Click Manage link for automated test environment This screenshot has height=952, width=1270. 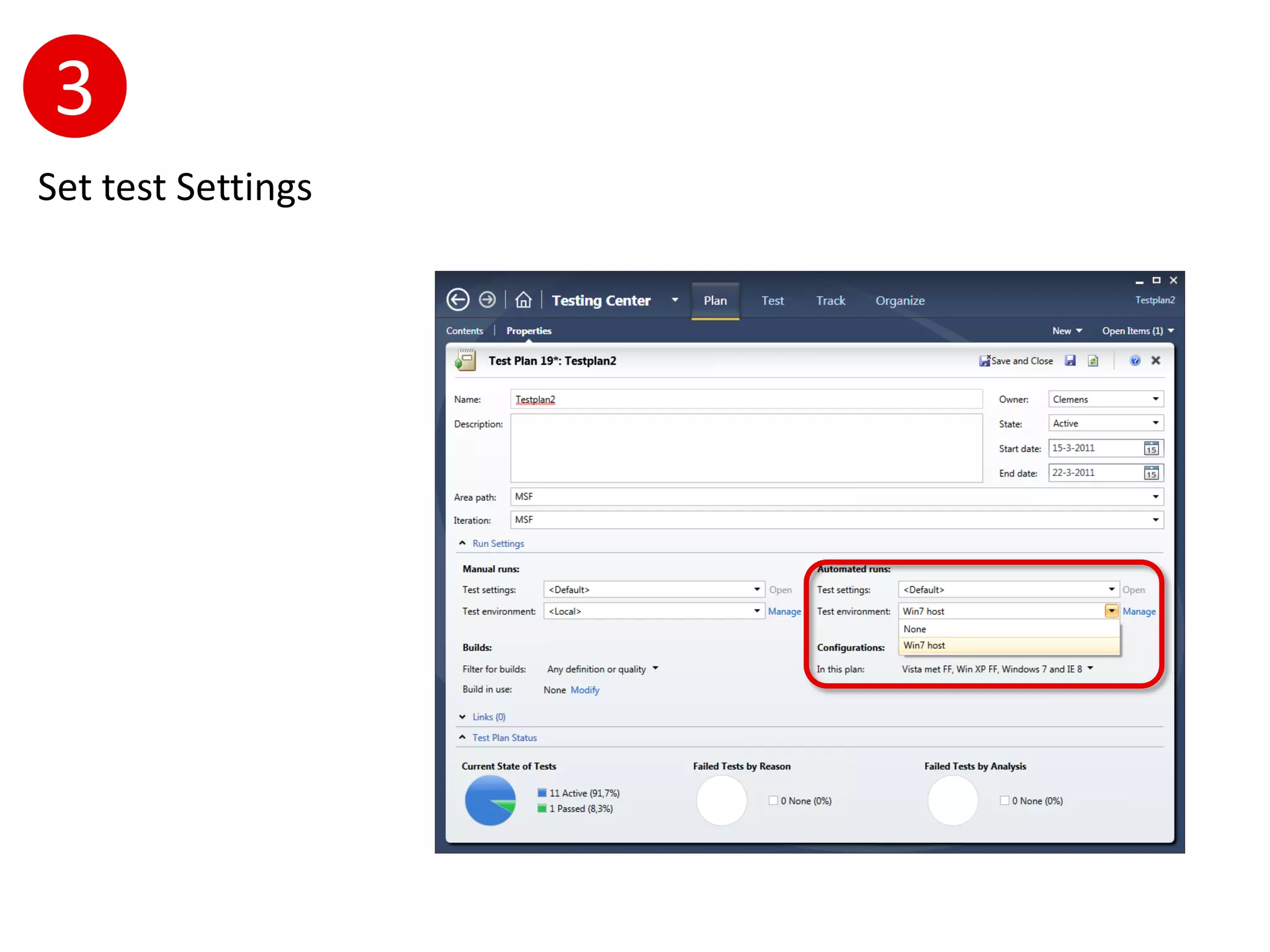tap(1139, 612)
